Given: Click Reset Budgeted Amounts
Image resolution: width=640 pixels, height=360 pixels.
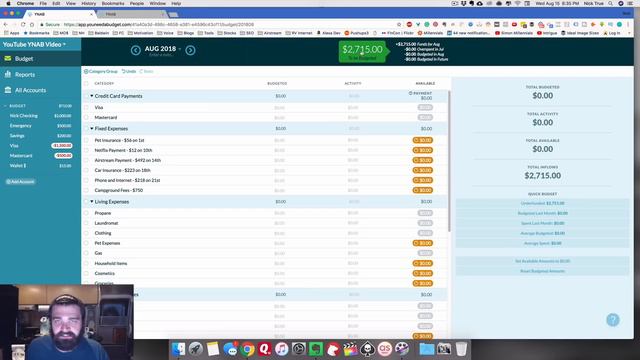Looking at the screenshot, I should point(542,271).
